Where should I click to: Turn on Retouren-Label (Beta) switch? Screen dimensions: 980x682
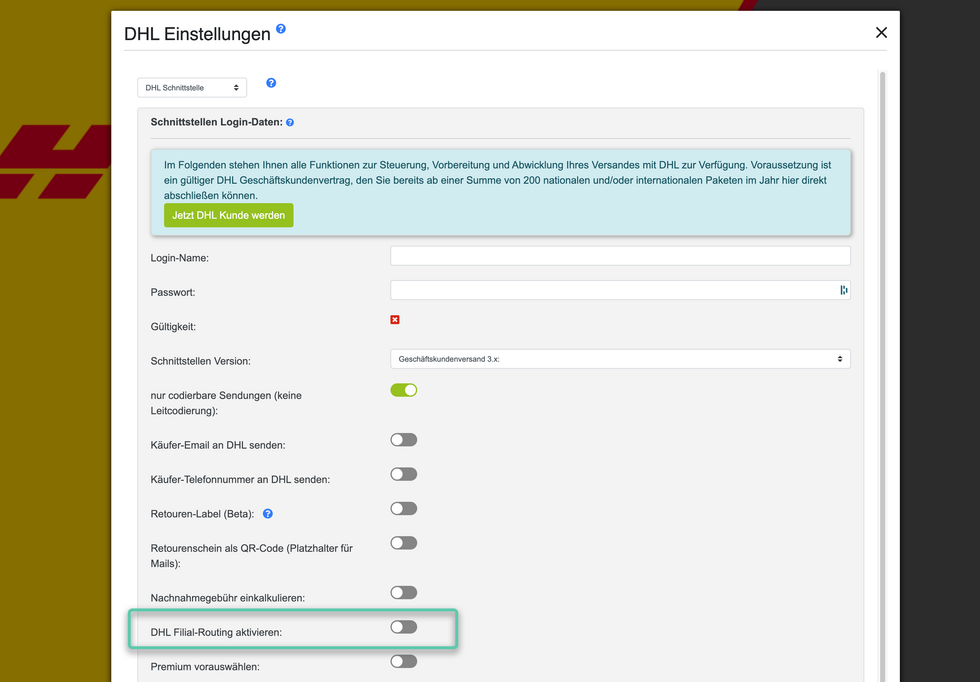pos(404,509)
